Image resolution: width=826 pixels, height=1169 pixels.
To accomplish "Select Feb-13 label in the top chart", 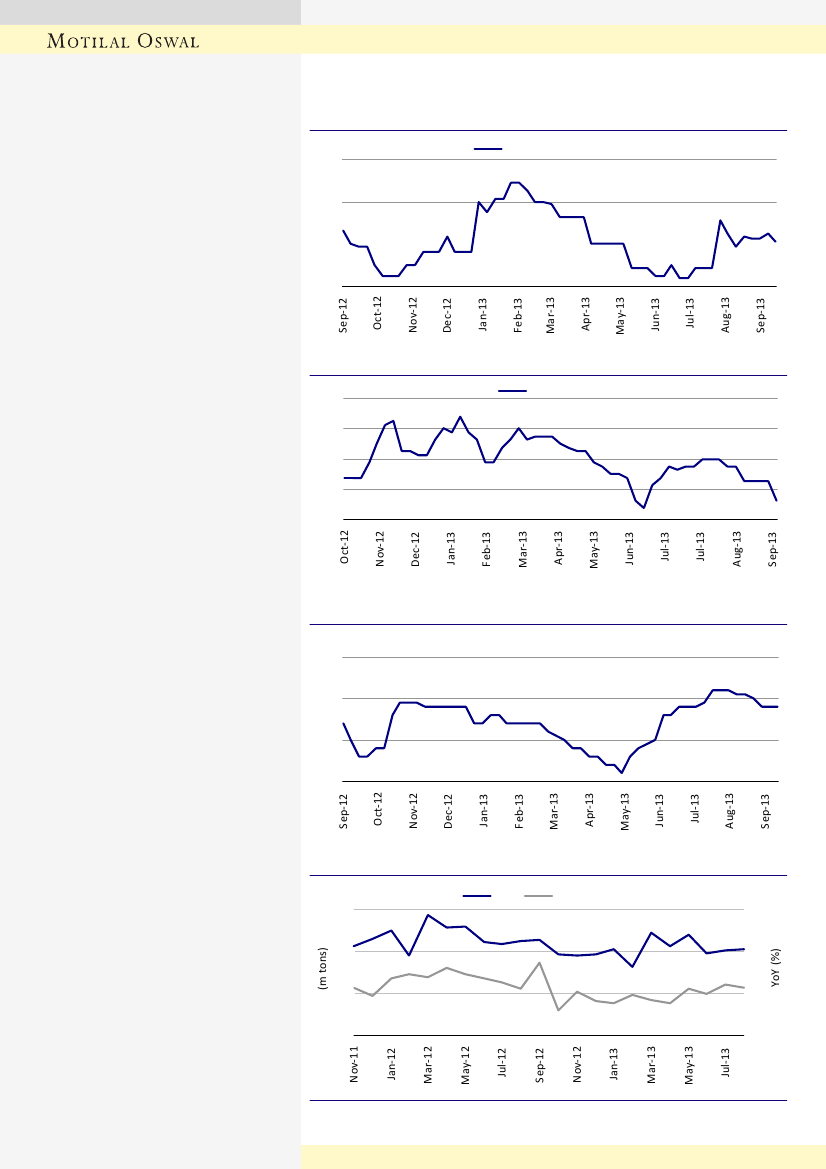I will [x=517, y=313].
